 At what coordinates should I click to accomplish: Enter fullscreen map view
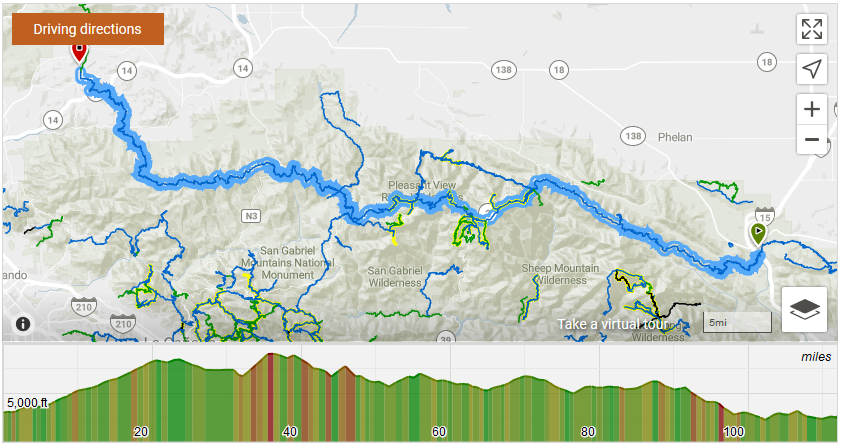(x=812, y=29)
